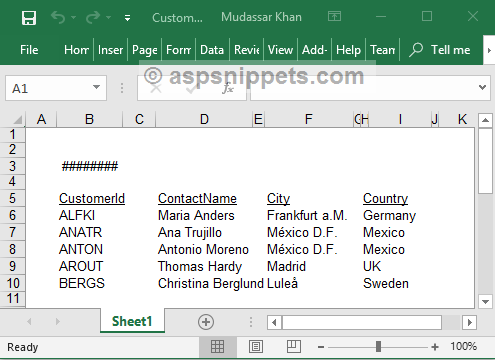Switch to the Data ribbon tab

pyautogui.click(x=212, y=50)
